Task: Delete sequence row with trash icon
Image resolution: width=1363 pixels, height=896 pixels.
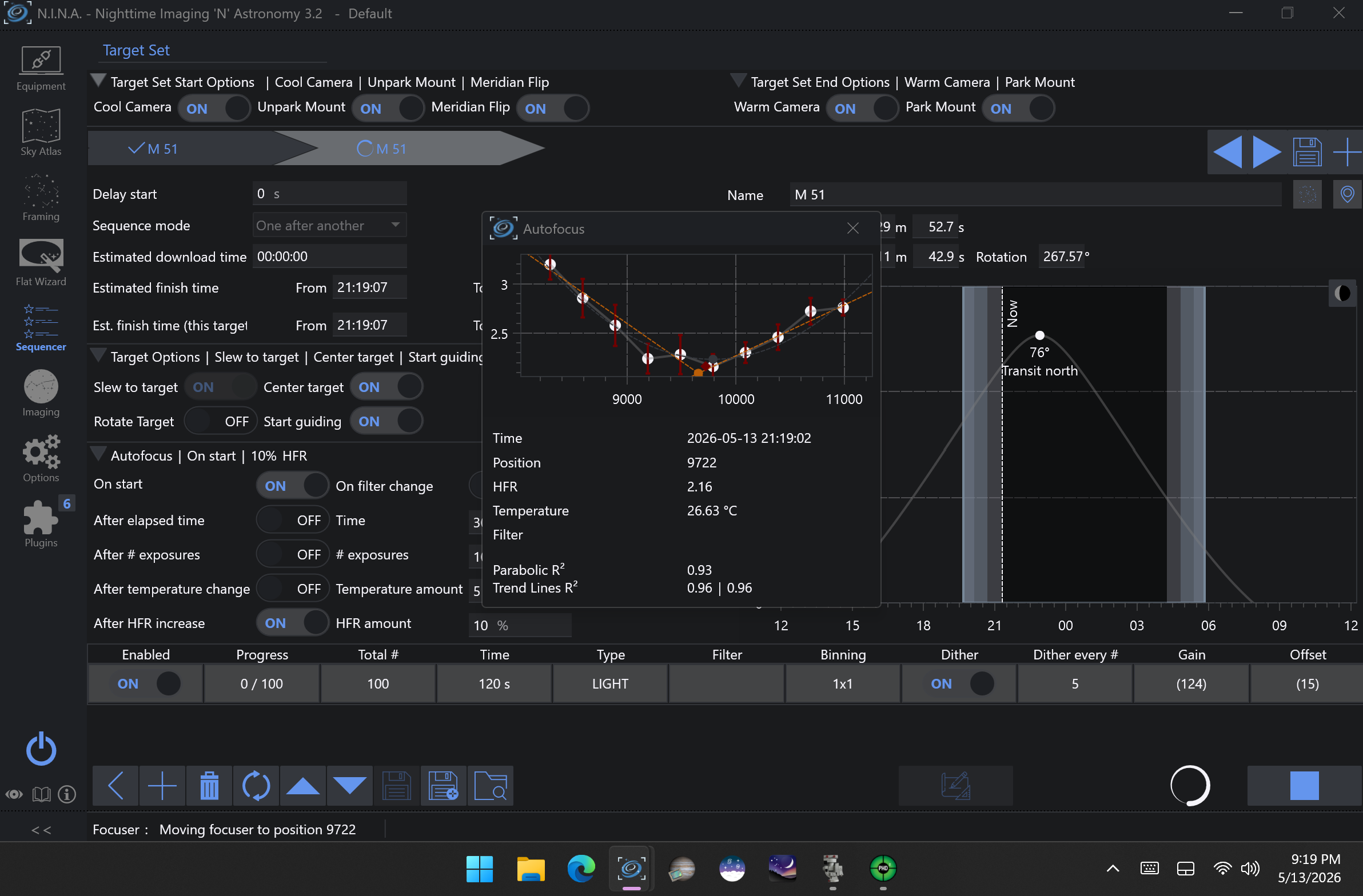Action: (x=209, y=786)
